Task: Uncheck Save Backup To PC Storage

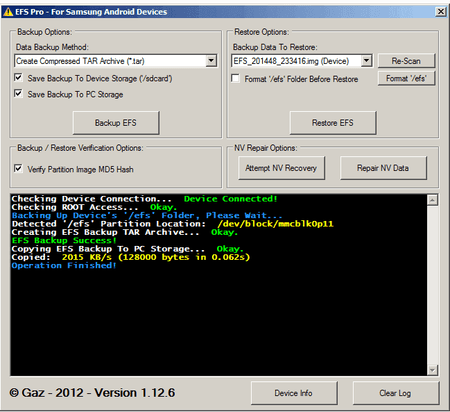Action: [x=18, y=94]
